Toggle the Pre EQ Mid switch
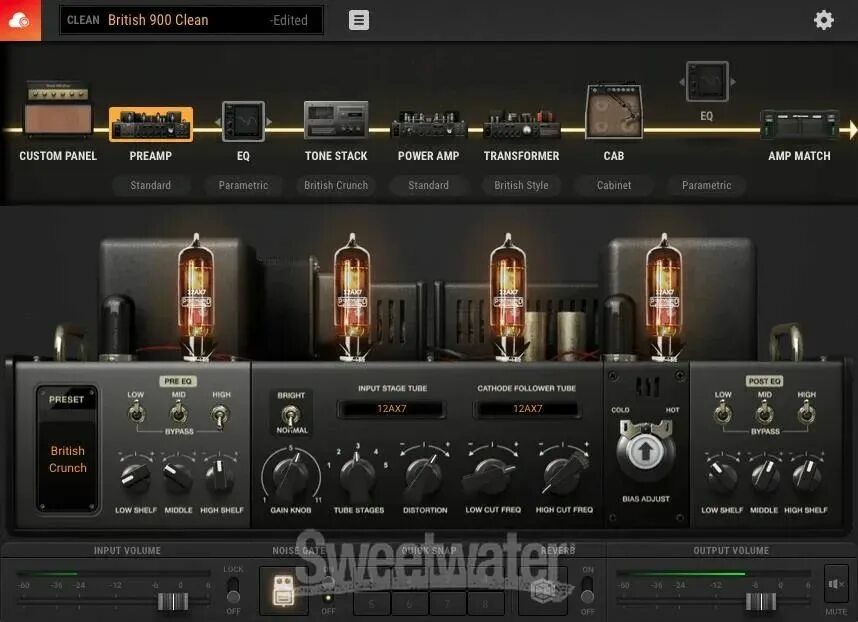This screenshot has height=622, width=858. (178, 413)
